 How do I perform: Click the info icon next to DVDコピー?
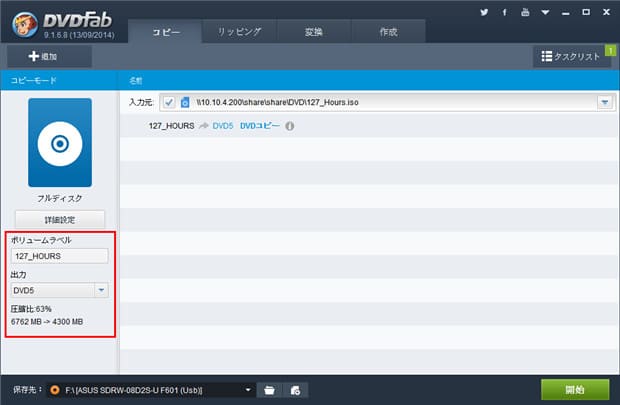coord(290,126)
